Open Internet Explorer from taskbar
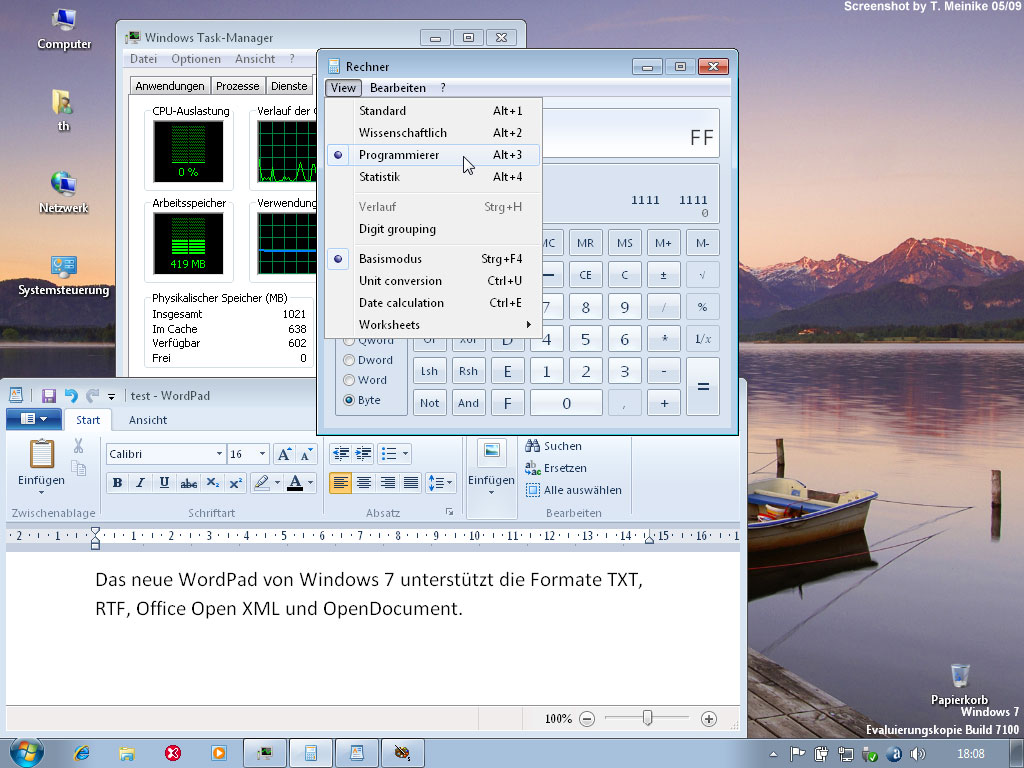This screenshot has height=768, width=1024. tap(82, 753)
